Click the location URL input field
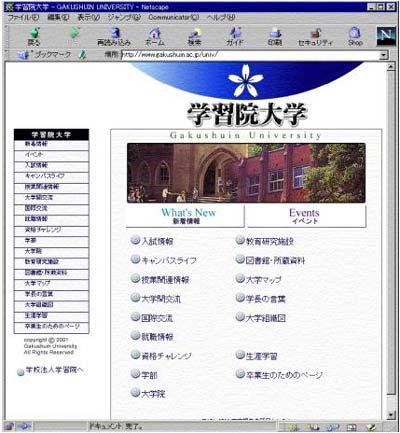Screen dimensions: 400x433 (250, 55)
